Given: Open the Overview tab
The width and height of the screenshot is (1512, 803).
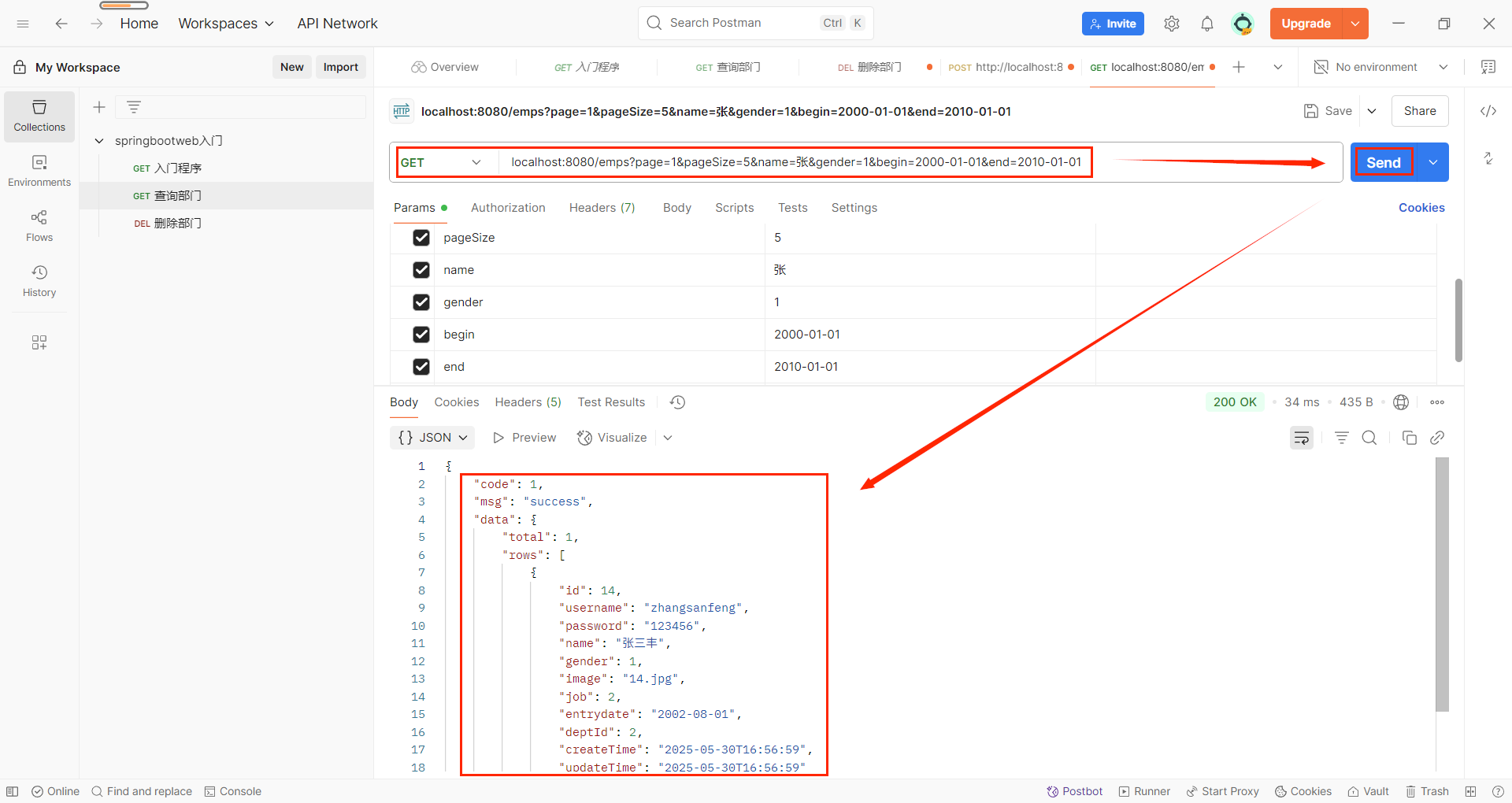Looking at the screenshot, I should 445,67.
